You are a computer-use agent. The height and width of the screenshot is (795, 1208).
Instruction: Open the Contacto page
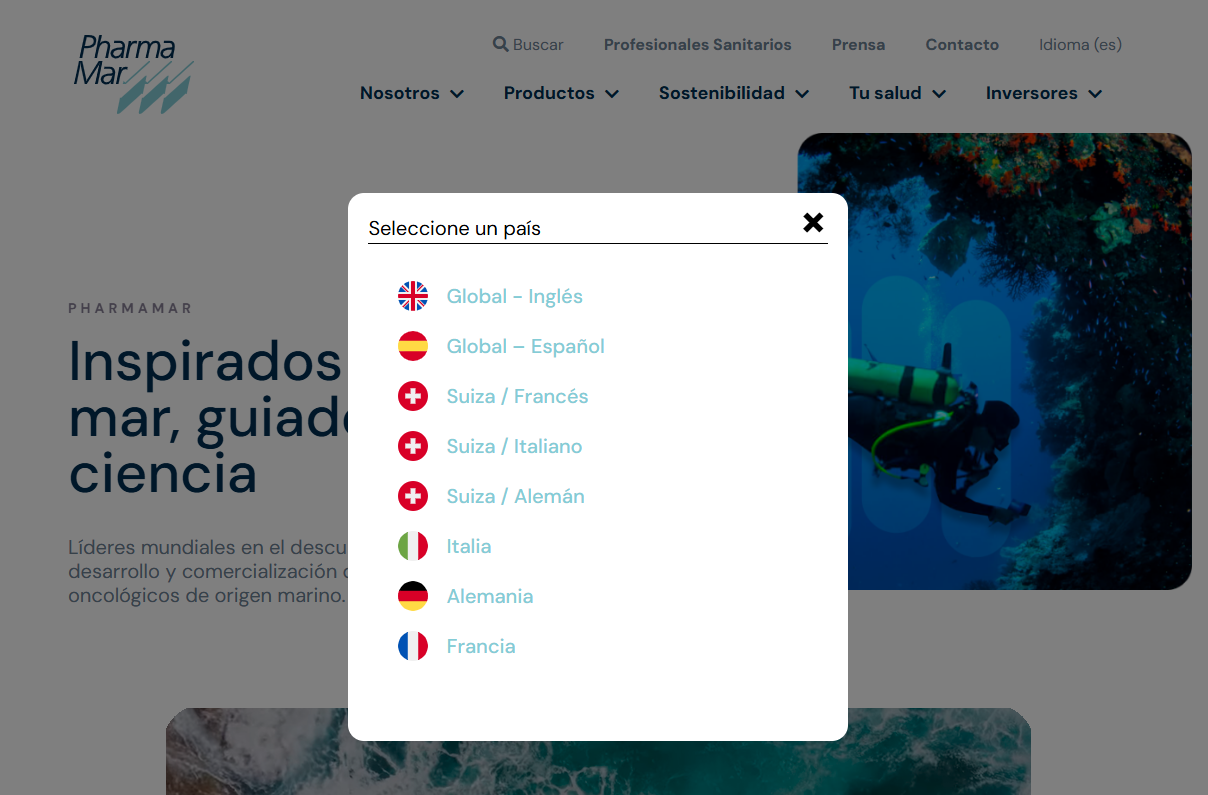tap(962, 44)
